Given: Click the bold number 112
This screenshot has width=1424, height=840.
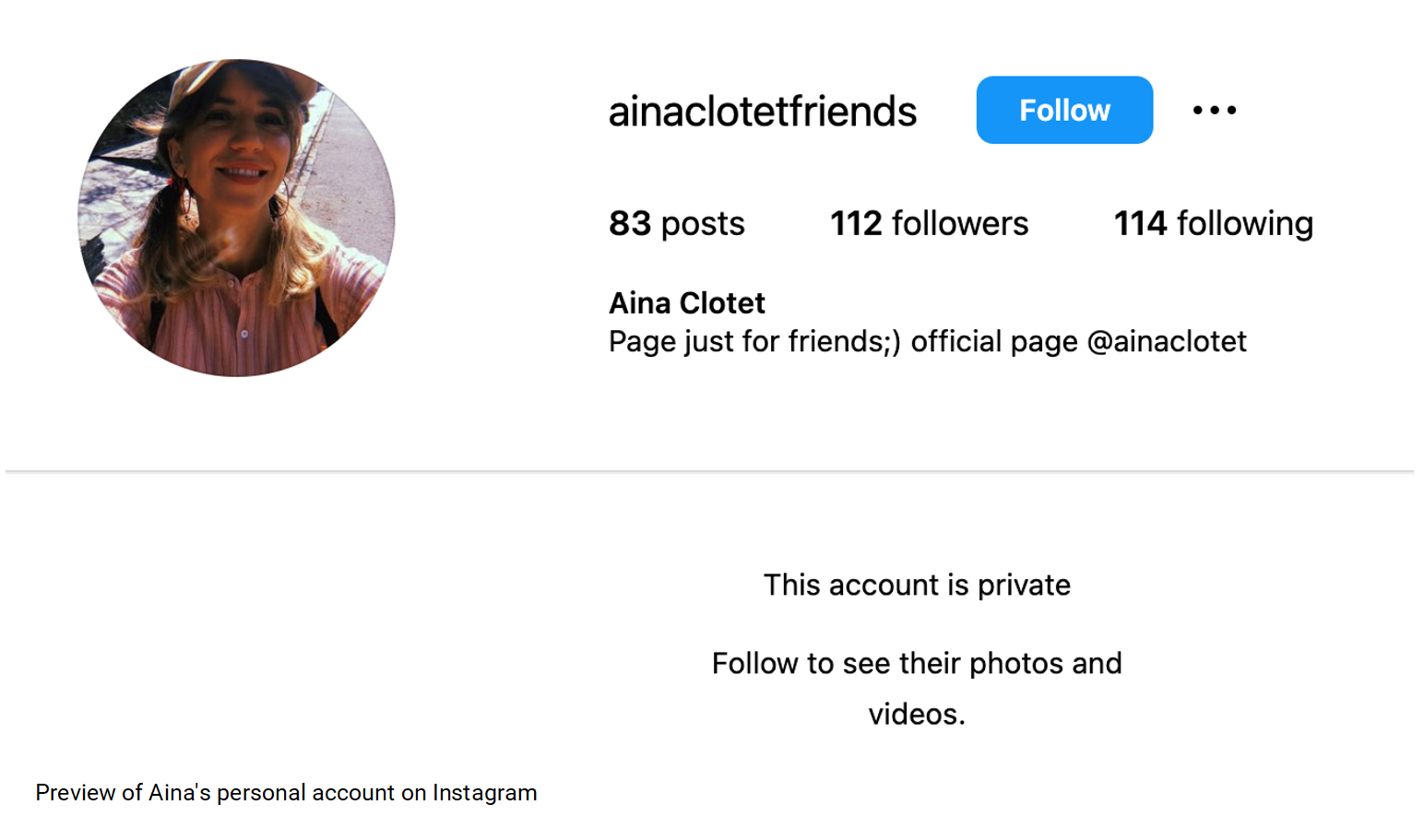Looking at the screenshot, I should [x=857, y=223].
